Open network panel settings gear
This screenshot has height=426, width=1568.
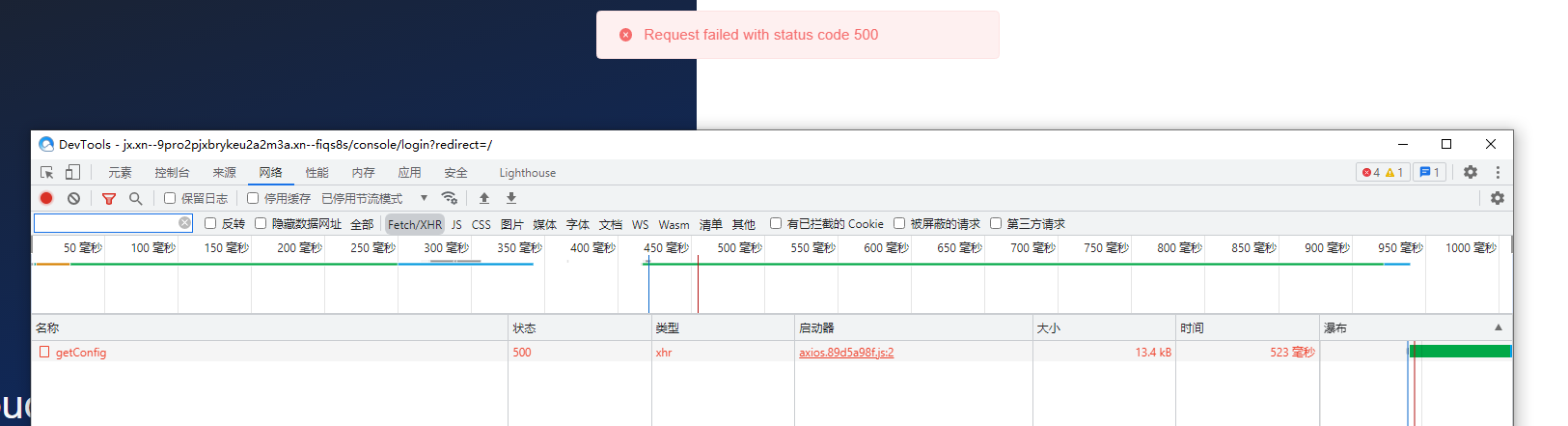coord(1498,198)
